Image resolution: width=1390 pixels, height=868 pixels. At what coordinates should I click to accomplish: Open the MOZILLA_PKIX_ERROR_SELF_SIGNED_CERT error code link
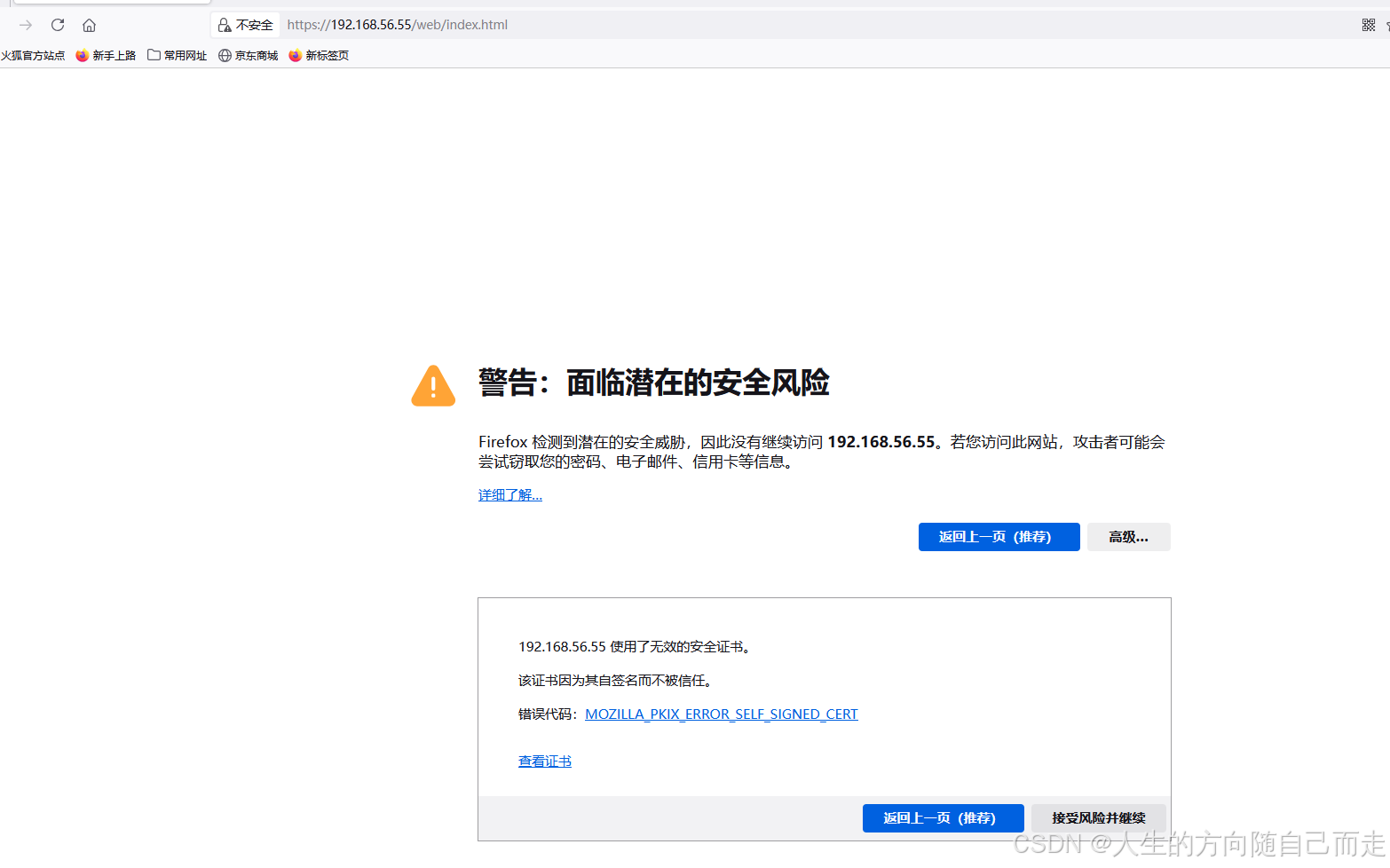(722, 714)
